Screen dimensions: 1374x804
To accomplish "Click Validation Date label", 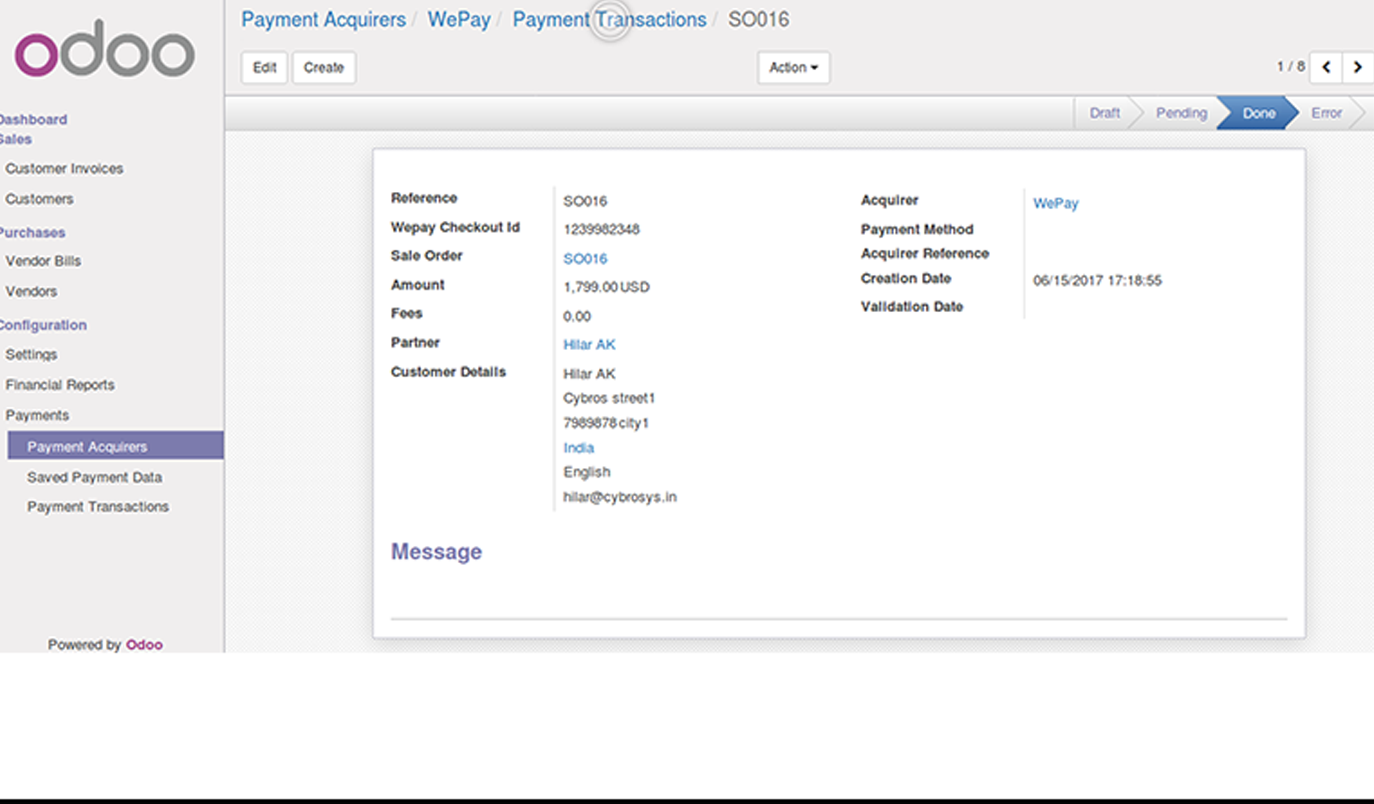I will point(912,306).
